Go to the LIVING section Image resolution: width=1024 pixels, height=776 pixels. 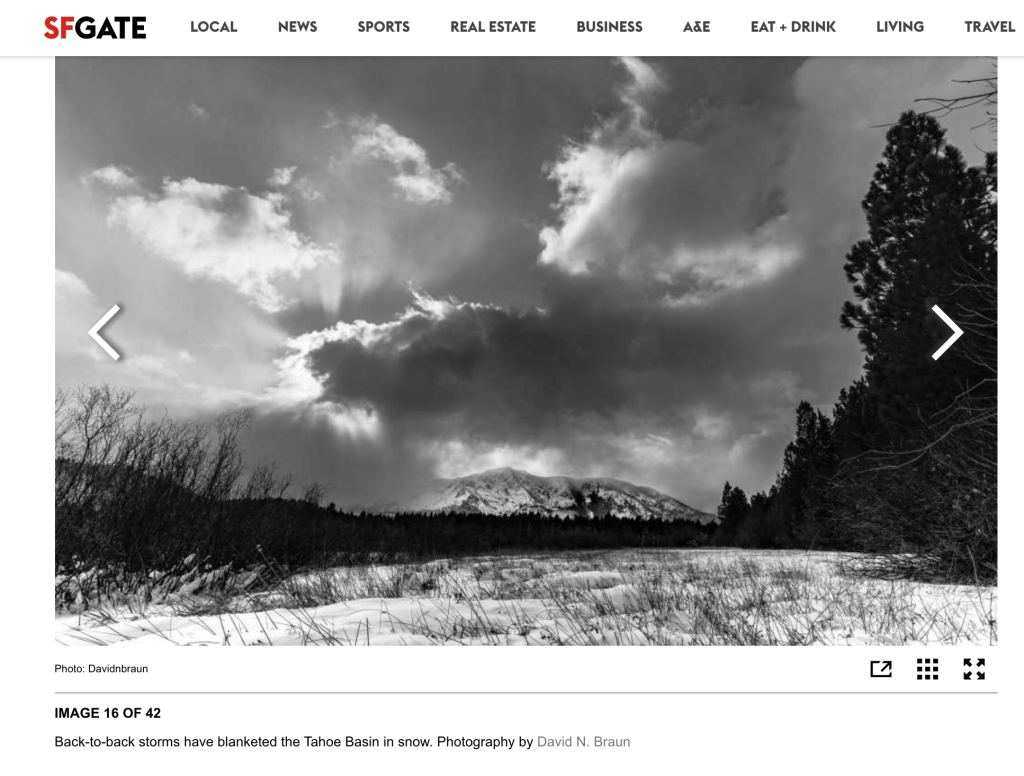click(900, 27)
